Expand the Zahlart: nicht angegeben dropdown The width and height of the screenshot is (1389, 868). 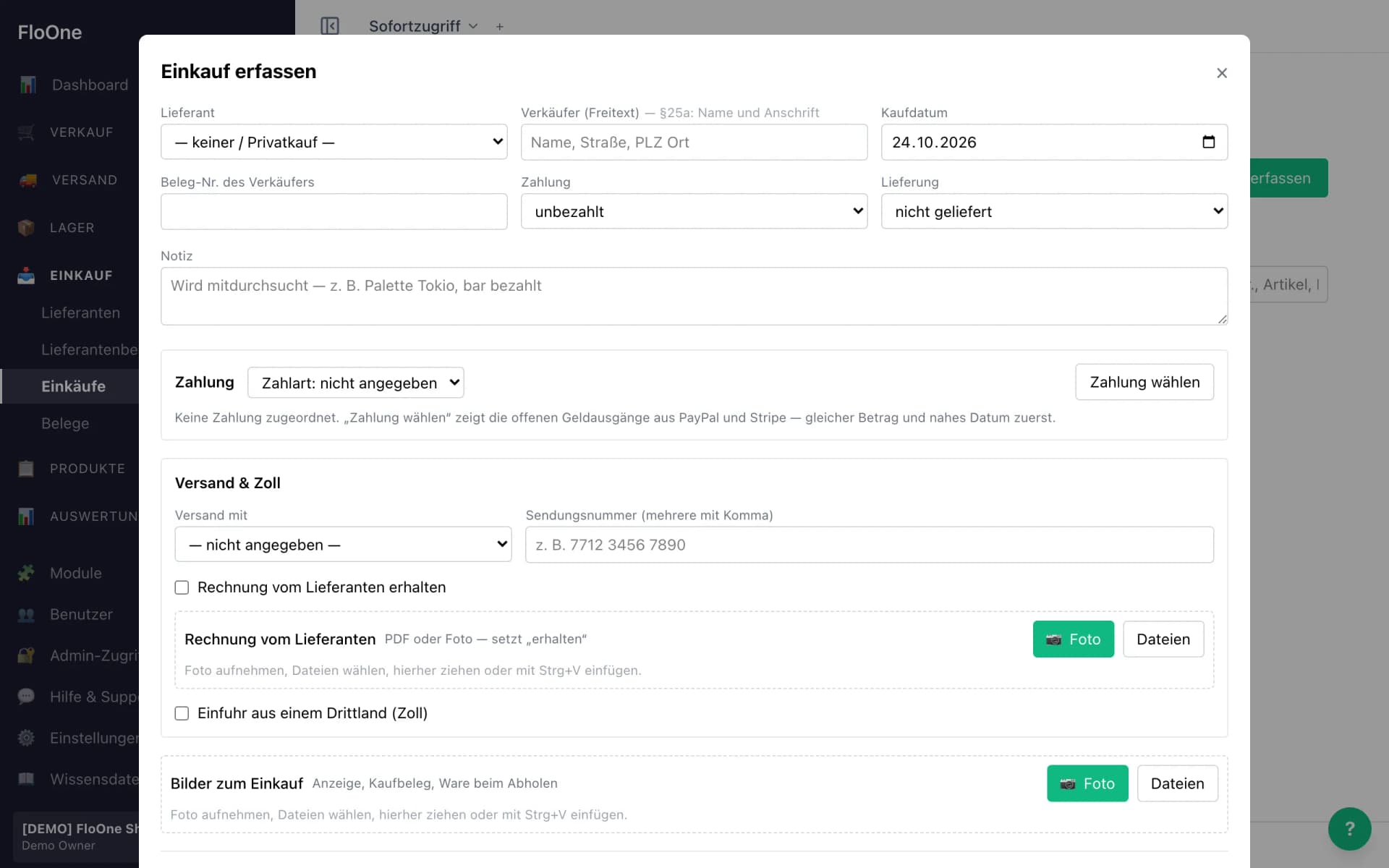(x=355, y=383)
